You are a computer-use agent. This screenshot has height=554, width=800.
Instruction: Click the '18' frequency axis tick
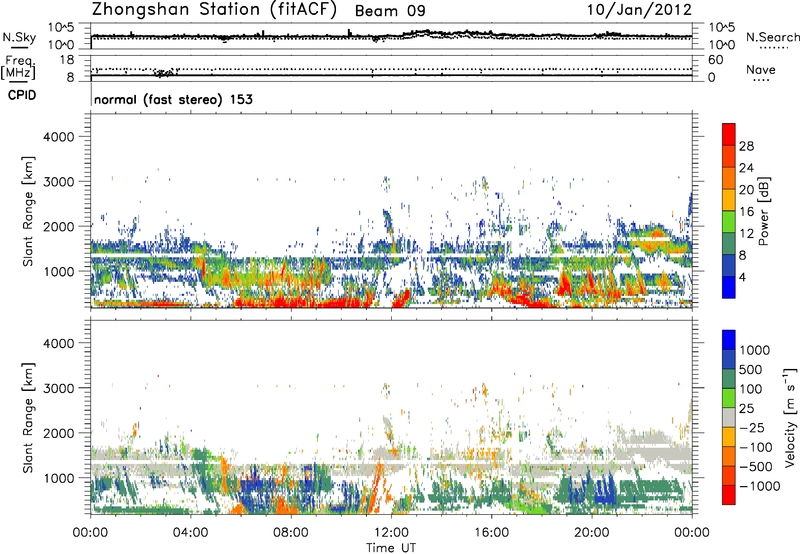(67, 59)
